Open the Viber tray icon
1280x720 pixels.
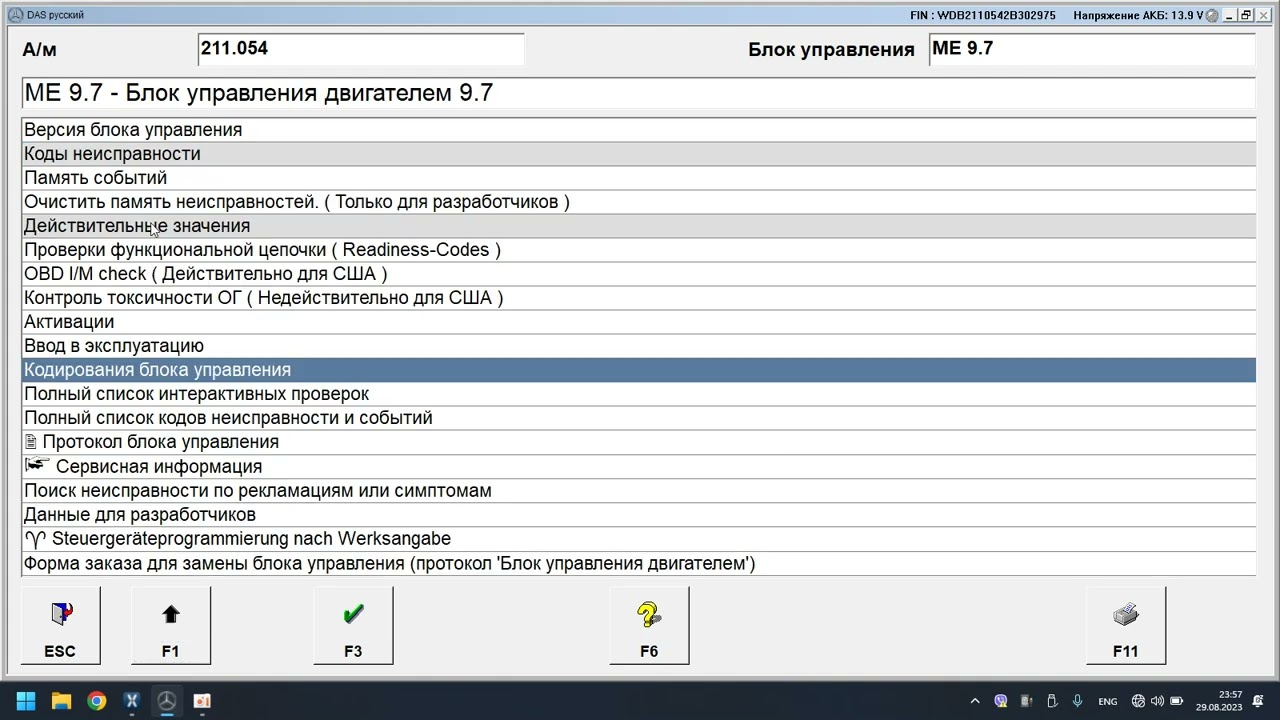(1001, 701)
